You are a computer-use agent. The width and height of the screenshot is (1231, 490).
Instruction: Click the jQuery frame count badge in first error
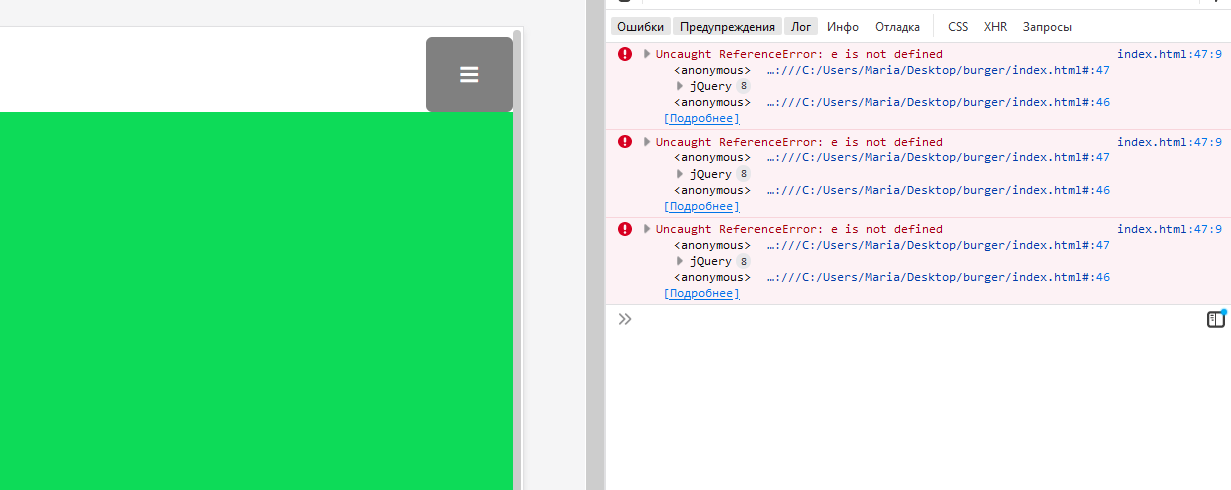743,87
